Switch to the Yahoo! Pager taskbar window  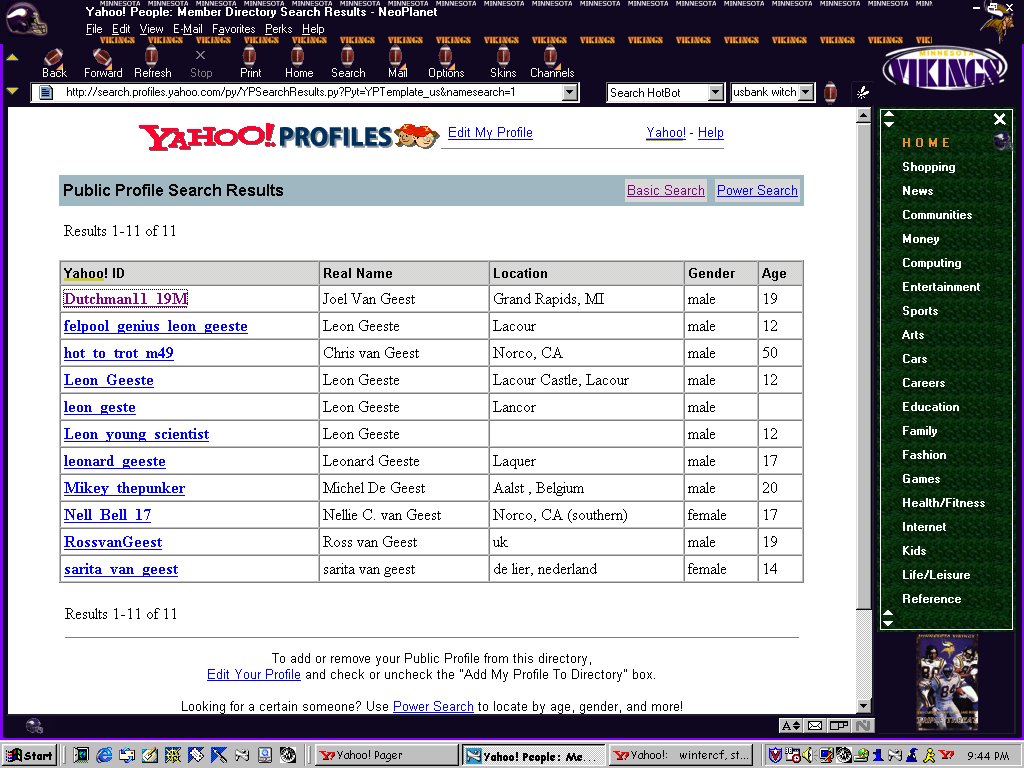pos(388,756)
